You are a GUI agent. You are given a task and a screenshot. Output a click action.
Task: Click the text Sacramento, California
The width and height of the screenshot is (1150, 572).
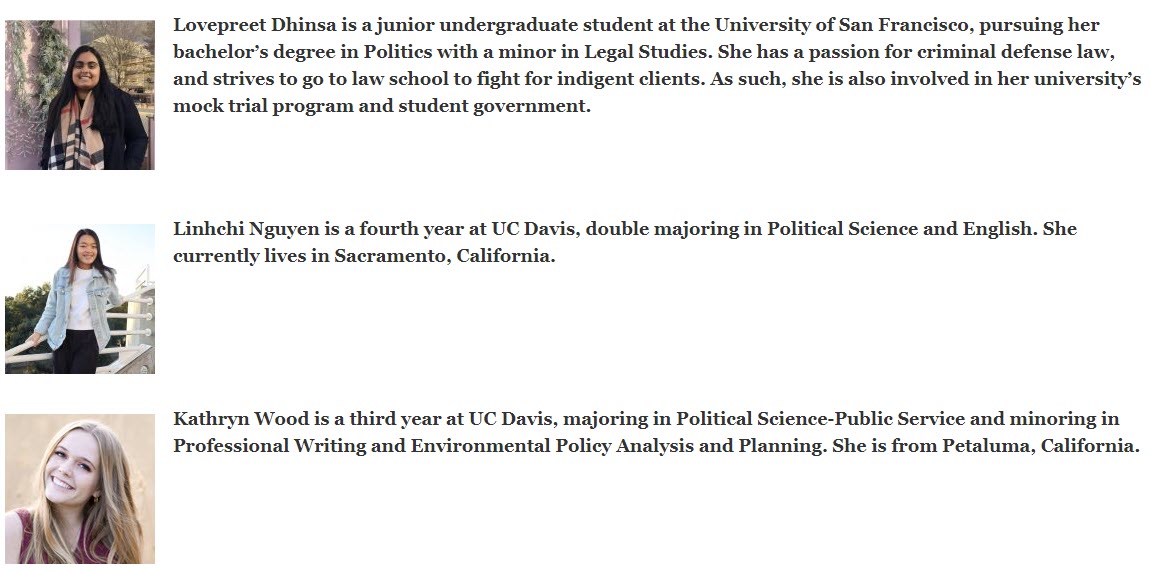[x=444, y=256]
